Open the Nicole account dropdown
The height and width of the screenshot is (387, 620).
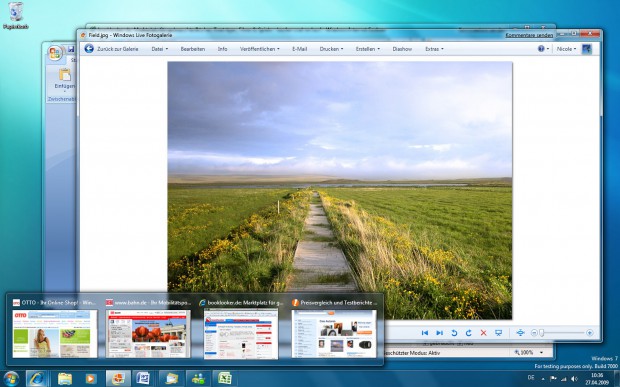pyautogui.click(x=566, y=49)
